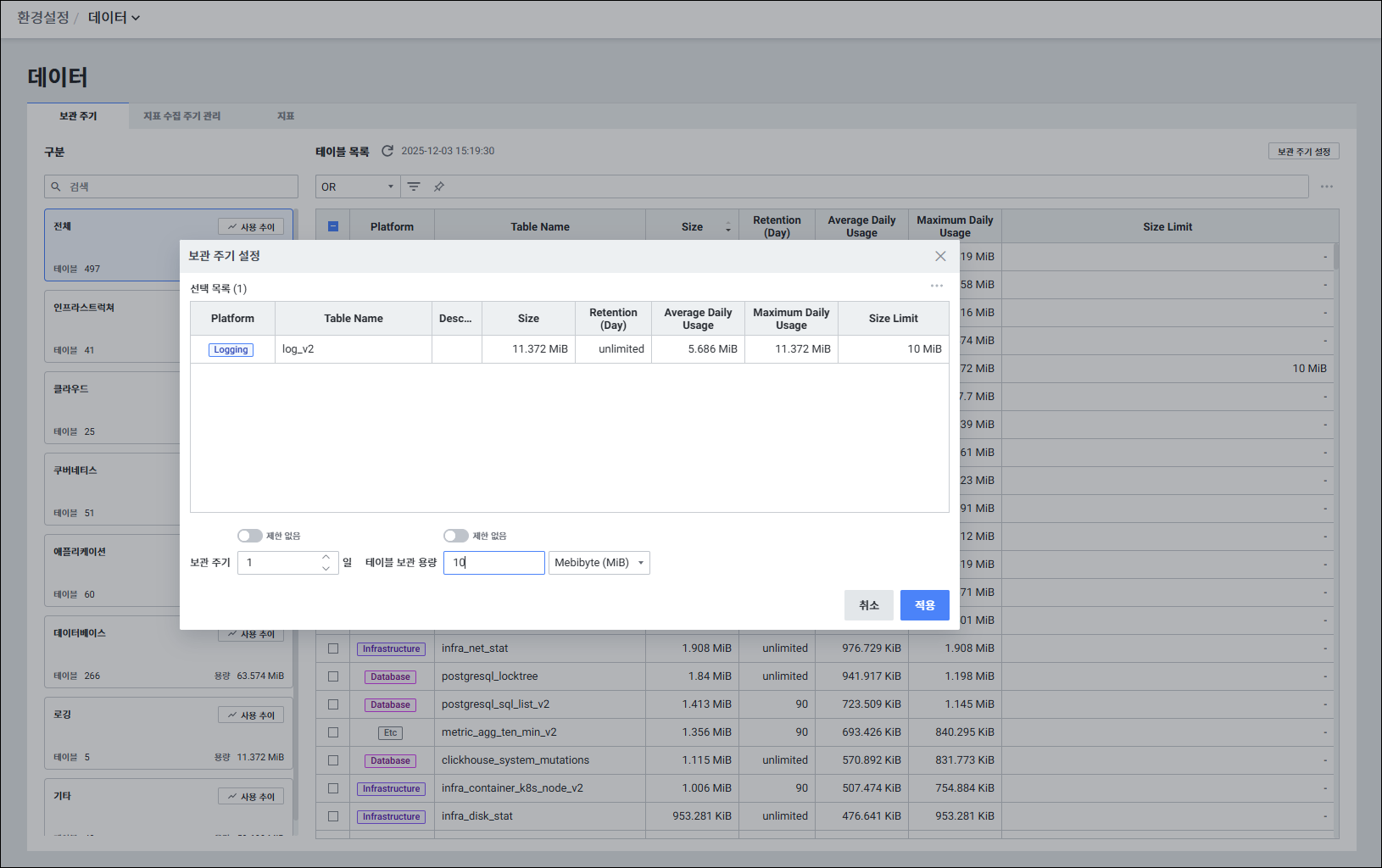Open the Mebibyte (MiB) unit dropdown
The image size is (1382, 868).
599,563
